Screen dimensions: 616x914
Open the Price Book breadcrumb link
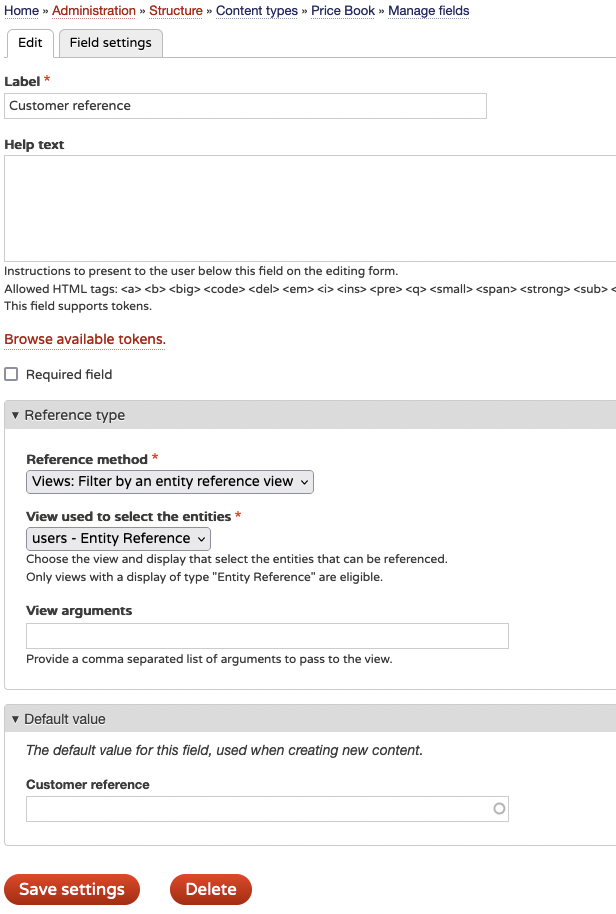click(x=343, y=10)
